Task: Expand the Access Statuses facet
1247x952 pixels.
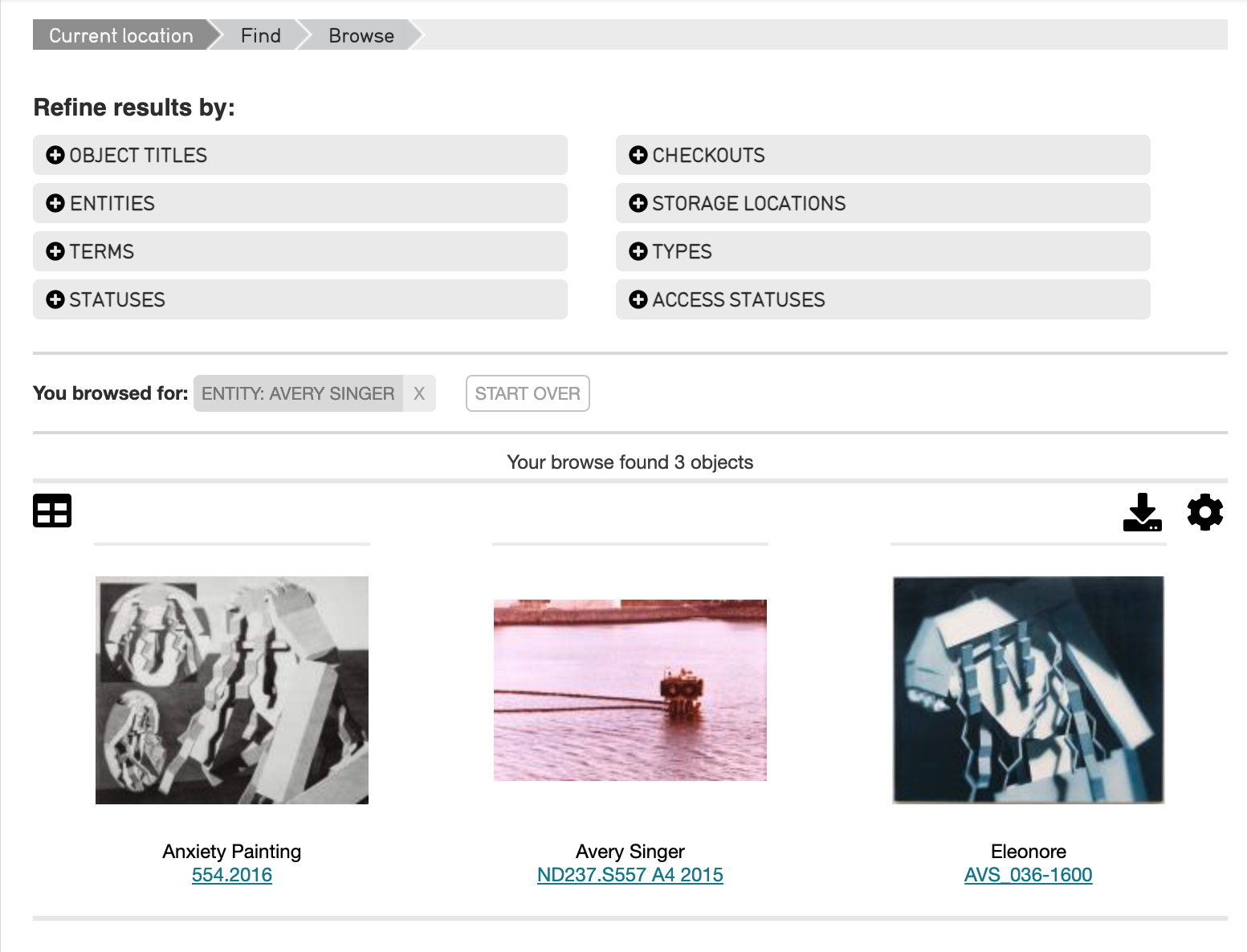Action: (738, 299)
